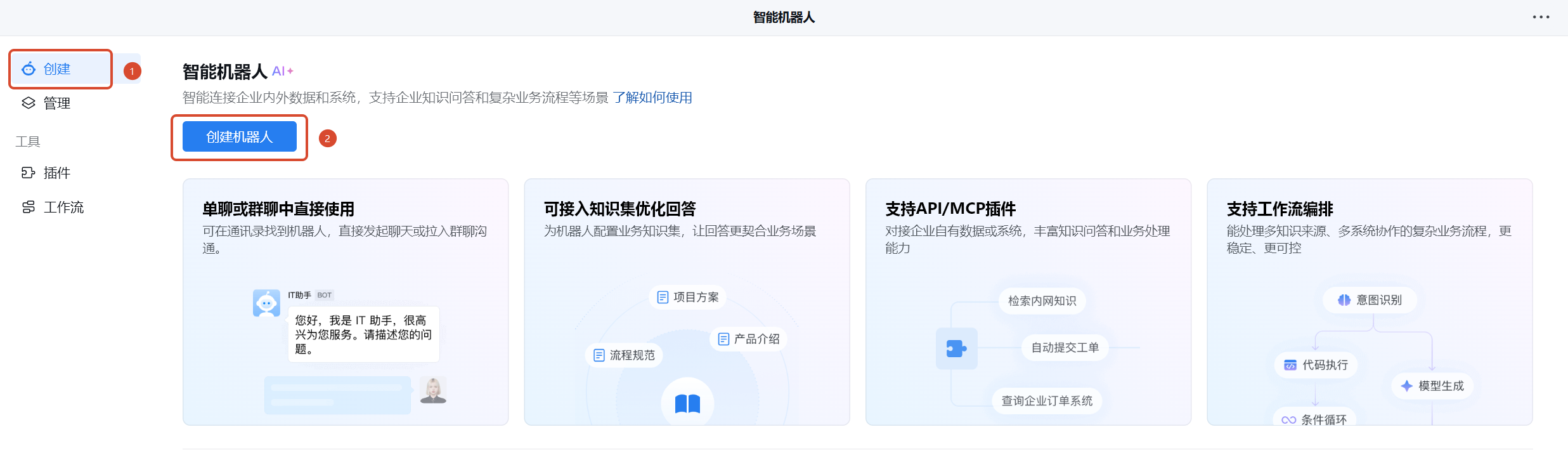Click the 智能机器人 window title

784,17
